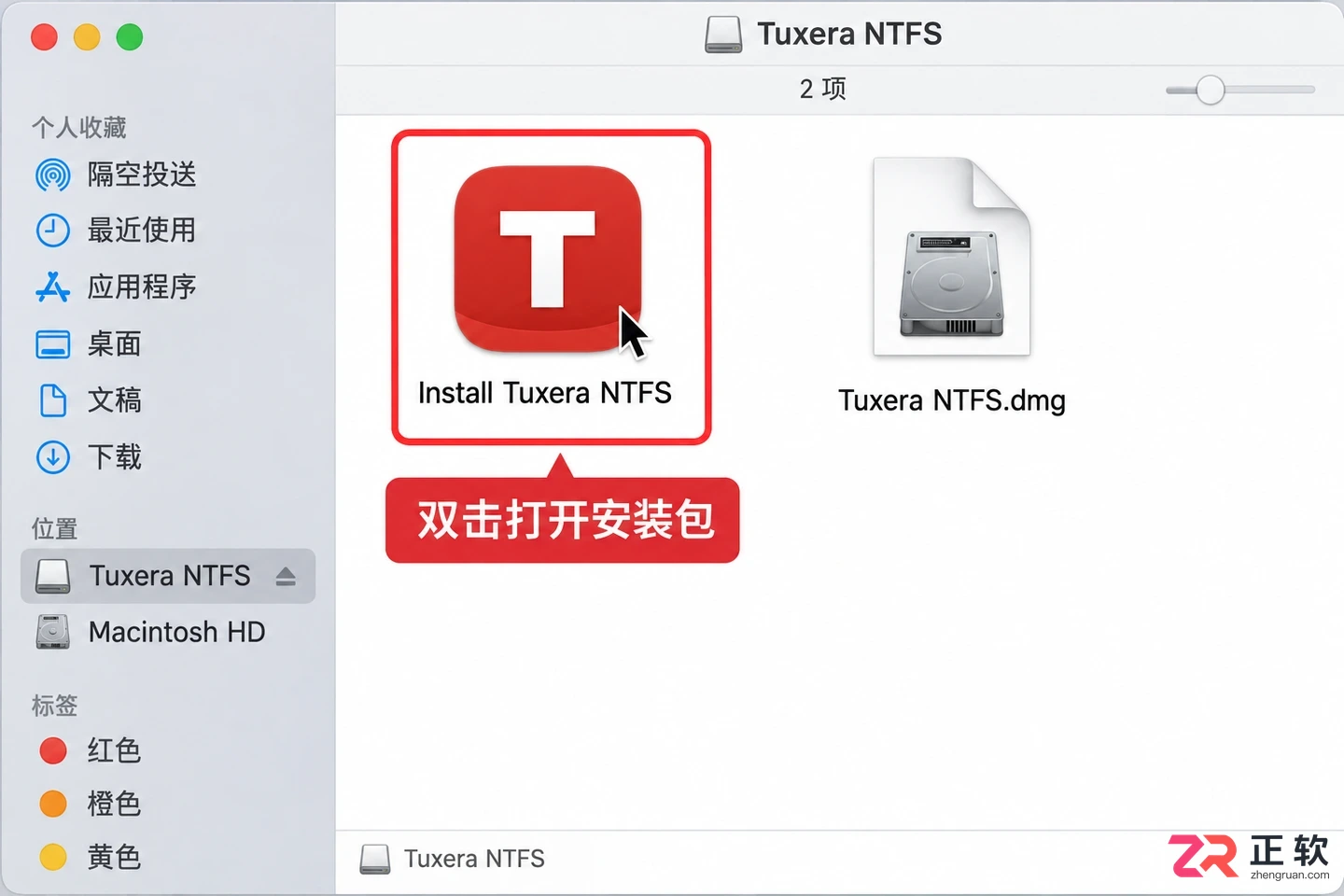
Task: Click the Desktop icon in the sidebar
Action: [52, 344]
